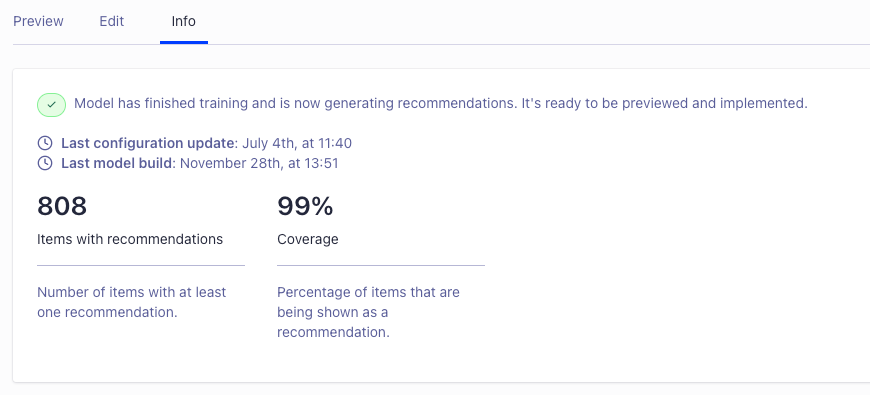Select the Info tab

pos(184,21)
